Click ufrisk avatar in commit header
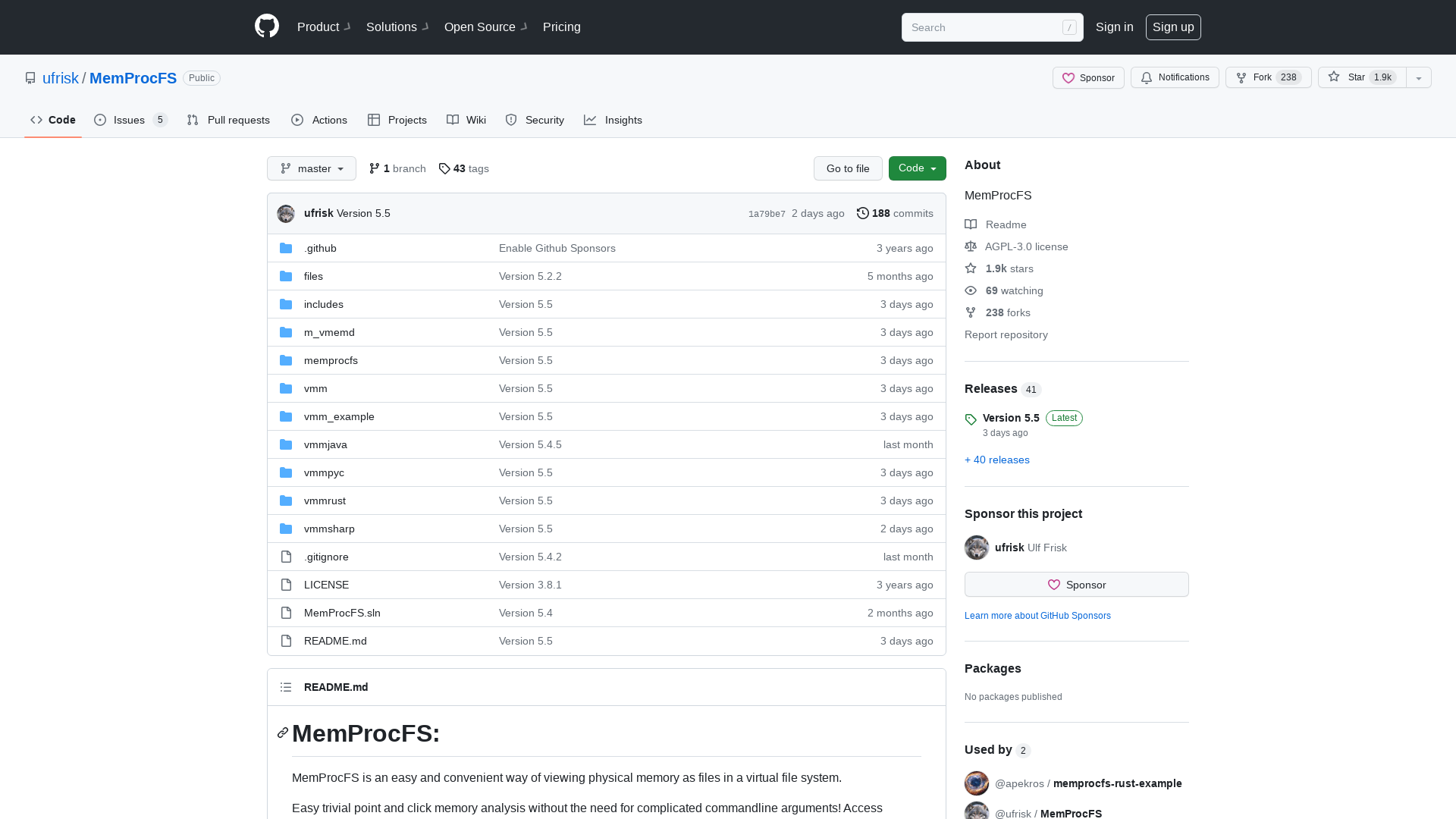 286,214
